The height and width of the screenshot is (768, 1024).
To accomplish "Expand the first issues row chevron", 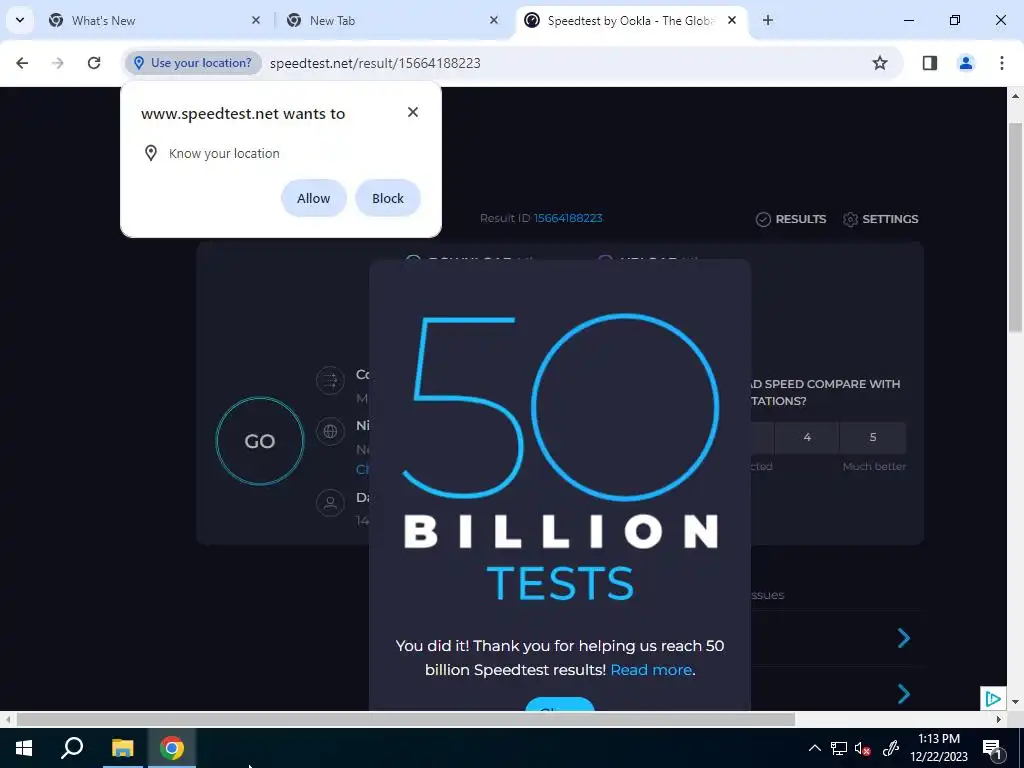I will (x=904, y=638).
